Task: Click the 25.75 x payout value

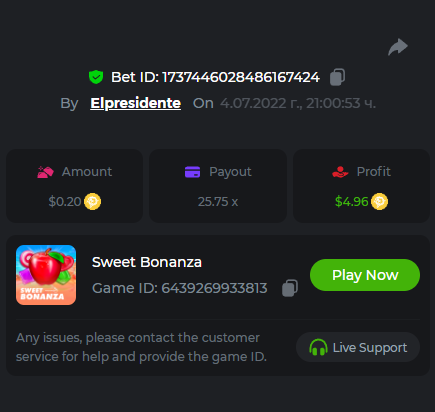Action: click(x=218, y=202)
